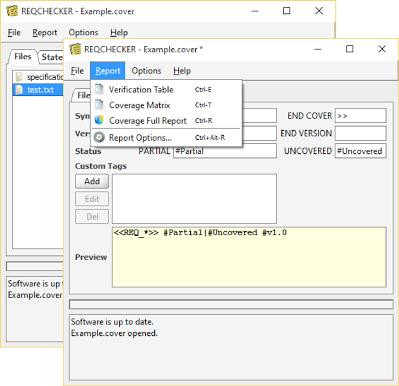The height and width of the screenshot is (386, 399).
Task: Click the END VERSION label
Action: click(x=306, y=133)
